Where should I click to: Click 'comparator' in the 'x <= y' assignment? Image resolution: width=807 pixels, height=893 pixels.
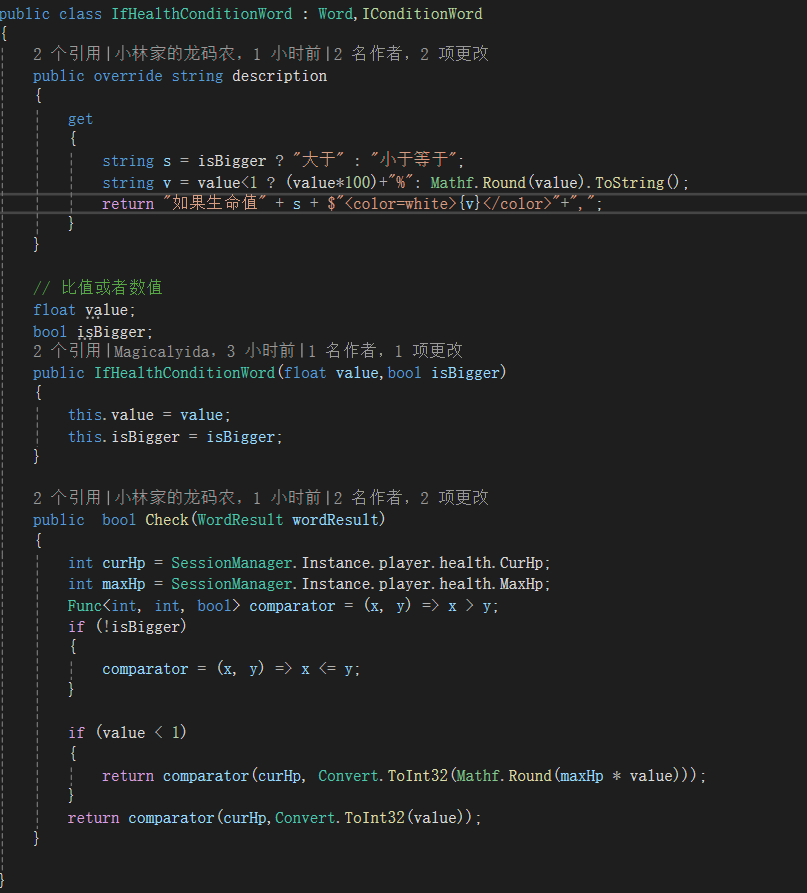coord(145,669)
